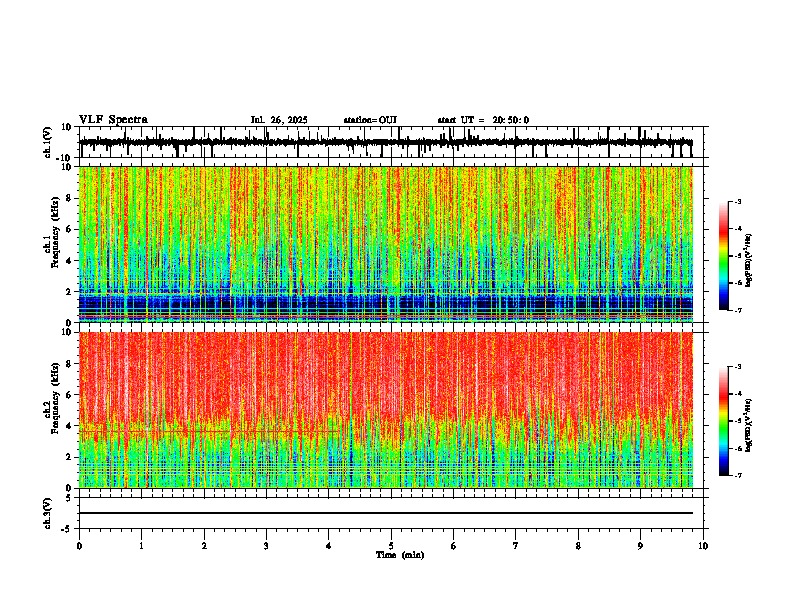Viewport: 792px width, 612px height.
Task: Click the "ch.3(V)" axis label
Action: pos(48,513)
